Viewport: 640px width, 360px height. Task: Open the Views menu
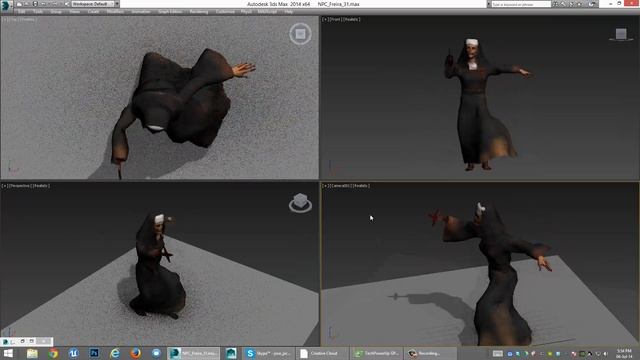[74, 12]
